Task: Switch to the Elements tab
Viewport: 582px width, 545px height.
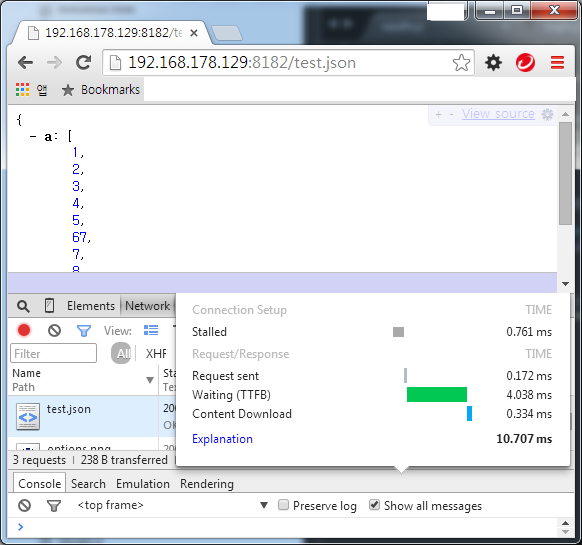Action: 91,306
